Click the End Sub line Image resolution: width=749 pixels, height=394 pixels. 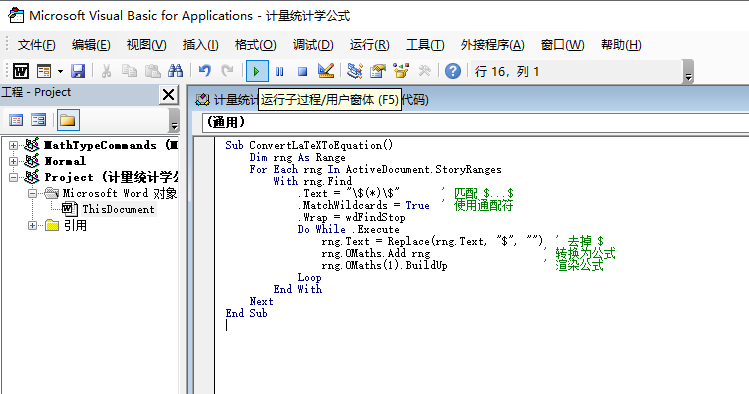pyautogui.click(x=246, y=313)
